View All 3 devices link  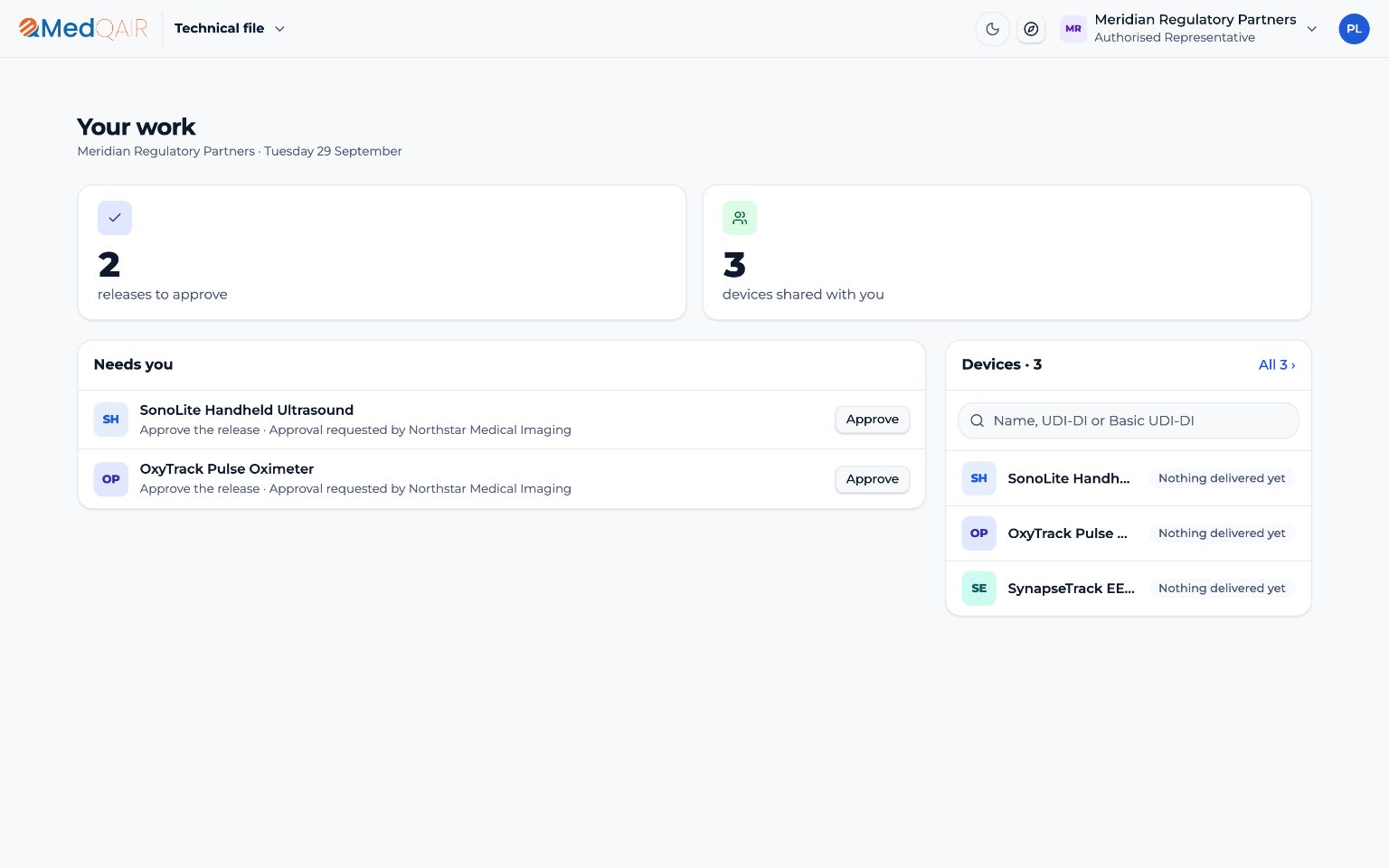click(1277, 364)
